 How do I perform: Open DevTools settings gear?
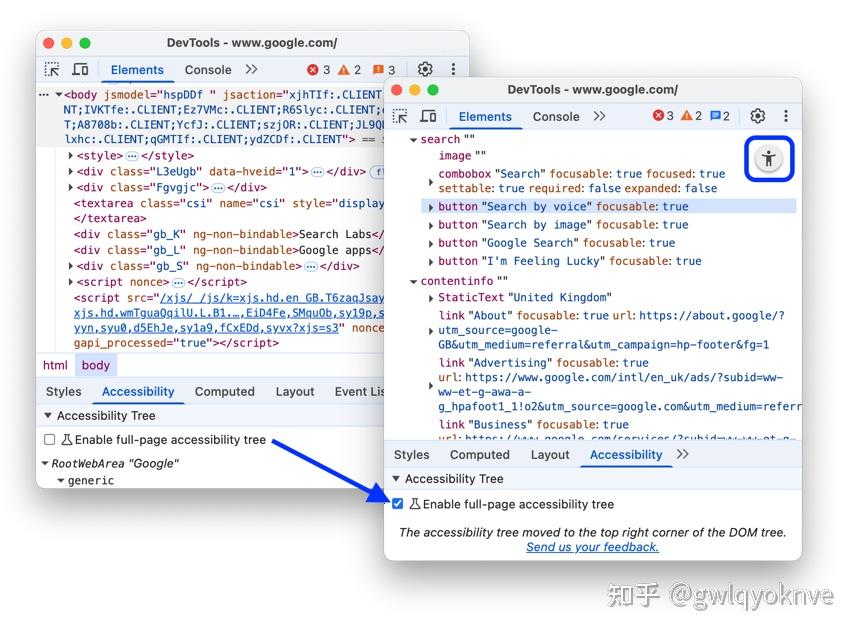click(x=757, y=116)
